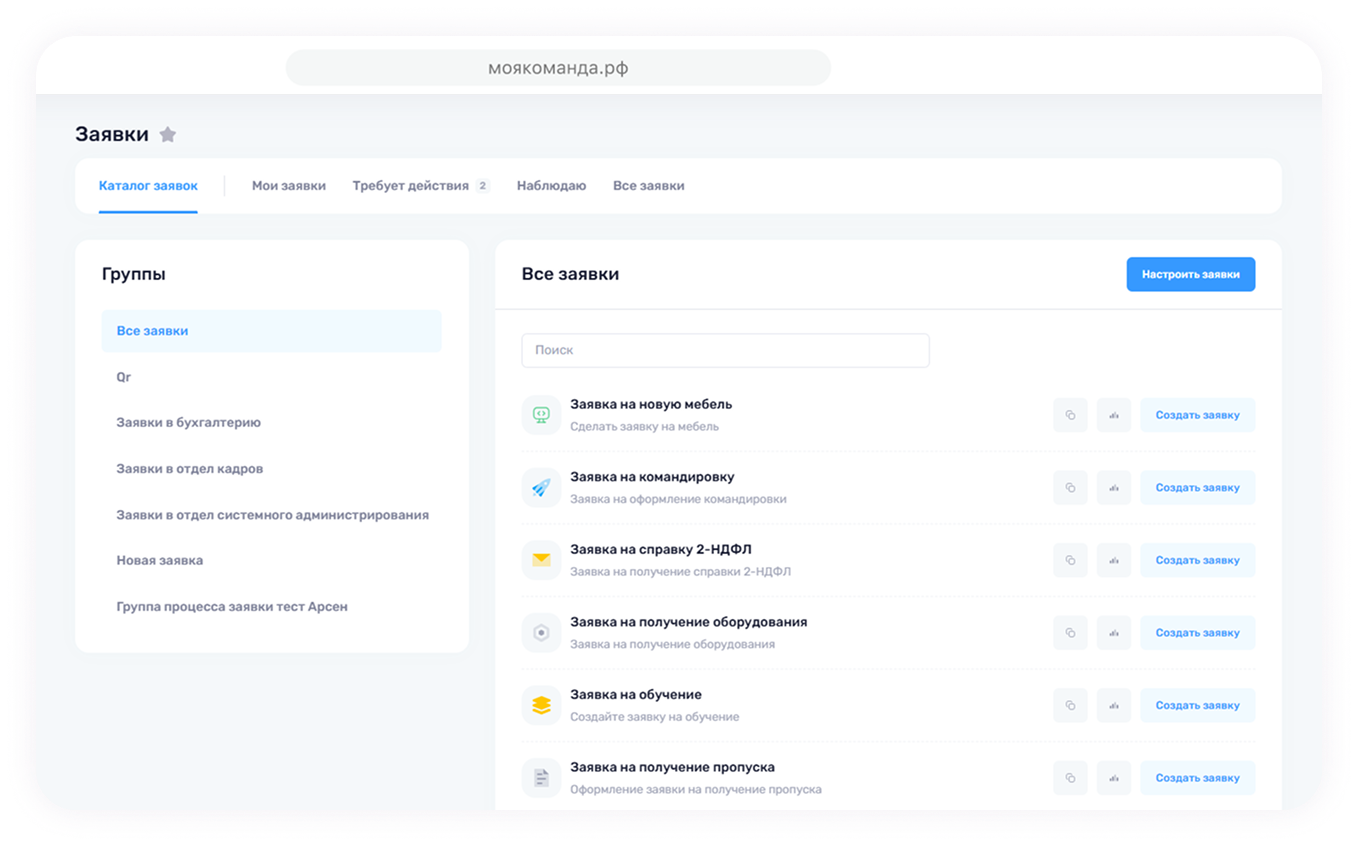This screenshot has height=846, width=1358.
Task: Switch to the Мои заявки tab
Action: (288, 186)
